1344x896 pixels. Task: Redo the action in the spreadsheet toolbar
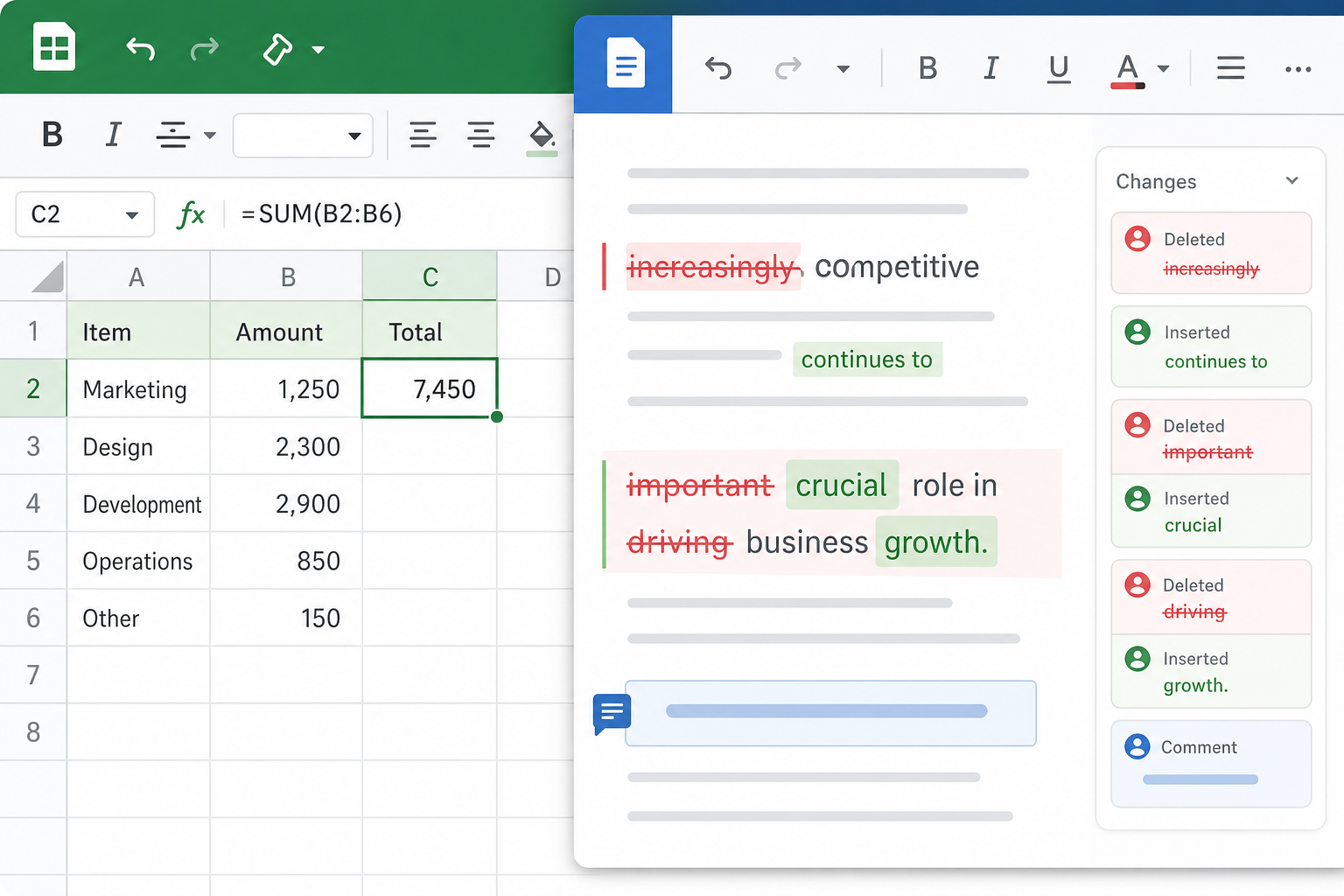click(205, 49)
